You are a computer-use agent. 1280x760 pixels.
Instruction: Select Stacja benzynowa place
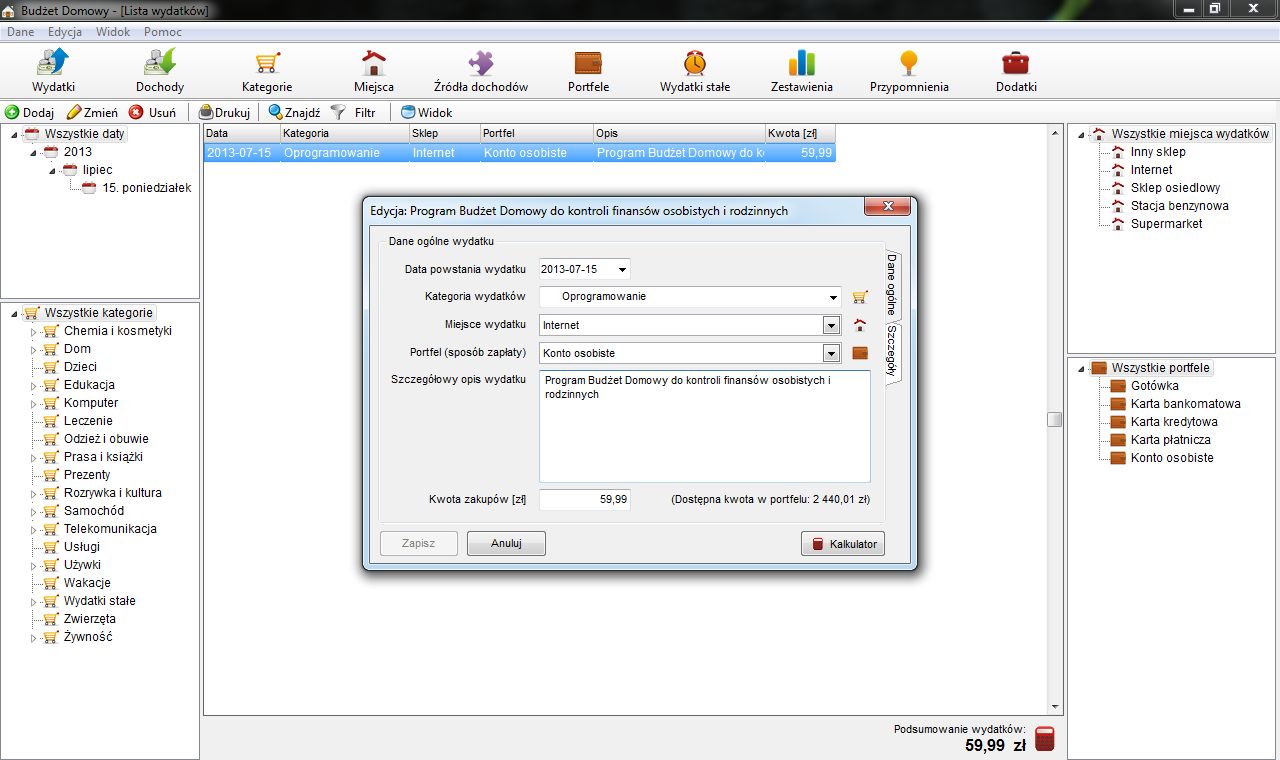(1179, 206)
